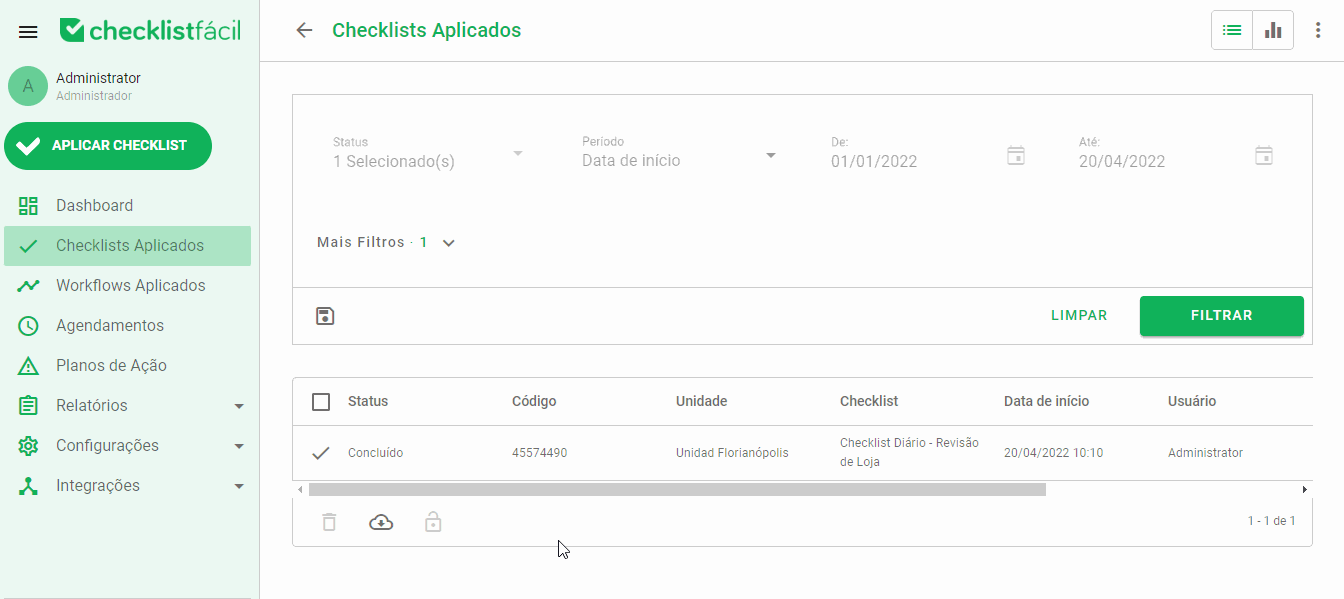Screen dimensions: 1344x599
Task: Open the 'Até' date calendar picker
Action: click(x=1264, y=155)
